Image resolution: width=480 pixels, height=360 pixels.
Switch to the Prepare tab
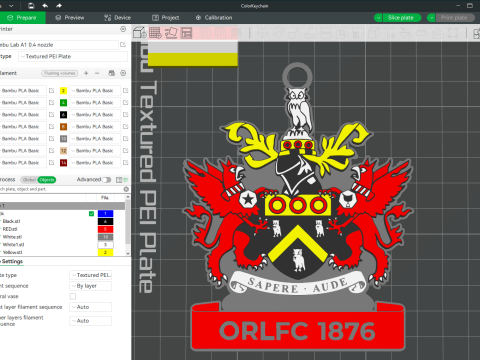point(22,18)
